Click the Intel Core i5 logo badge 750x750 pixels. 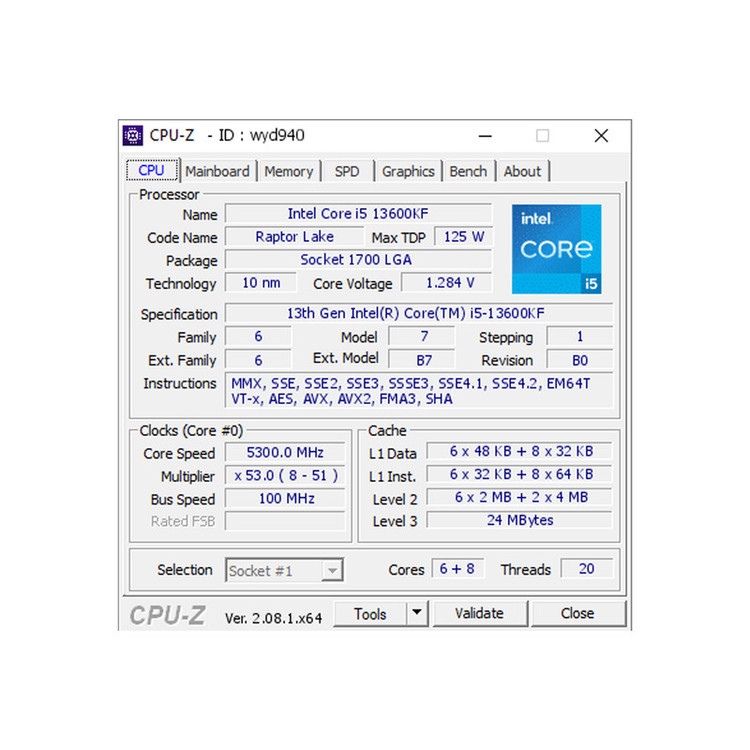pos(557,249)
